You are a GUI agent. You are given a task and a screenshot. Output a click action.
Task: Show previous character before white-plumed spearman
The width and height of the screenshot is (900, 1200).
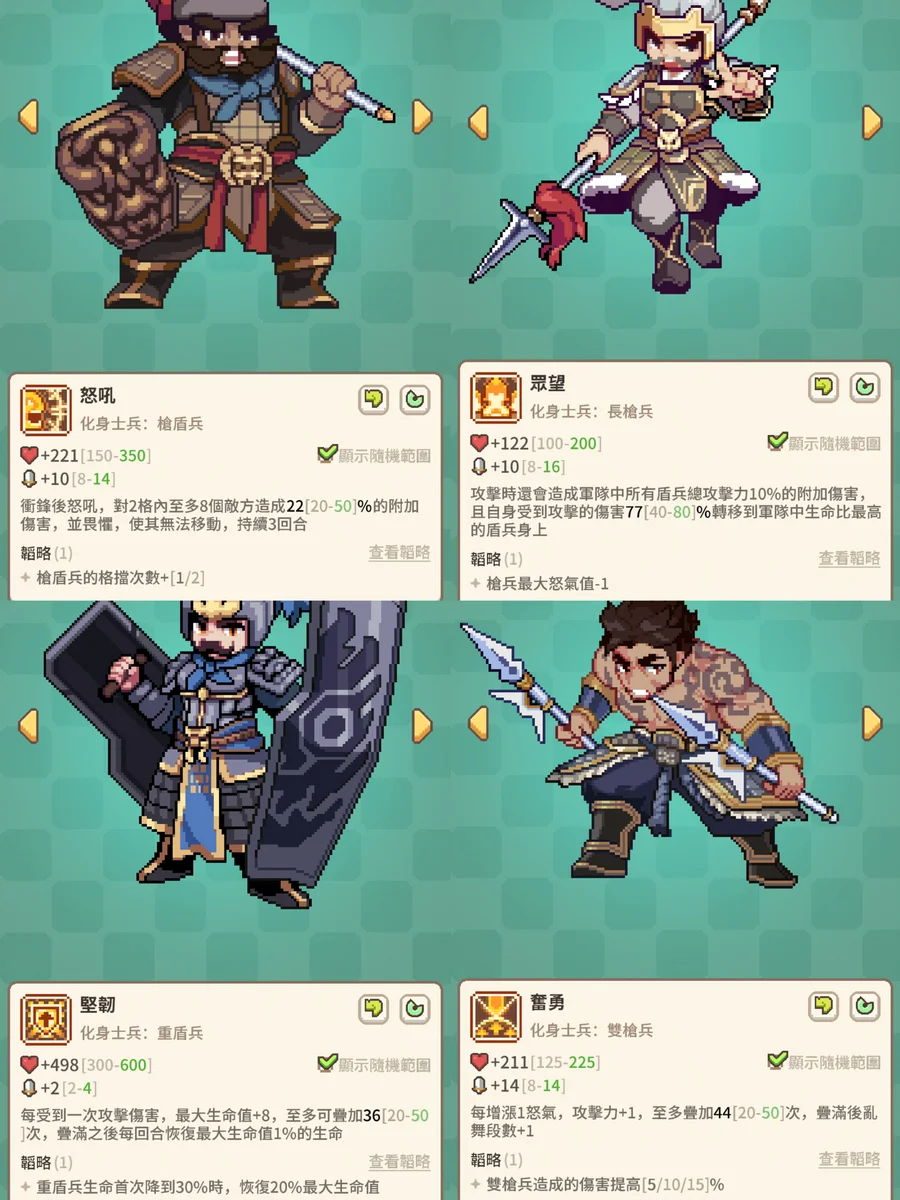click(x=478, y=122)
